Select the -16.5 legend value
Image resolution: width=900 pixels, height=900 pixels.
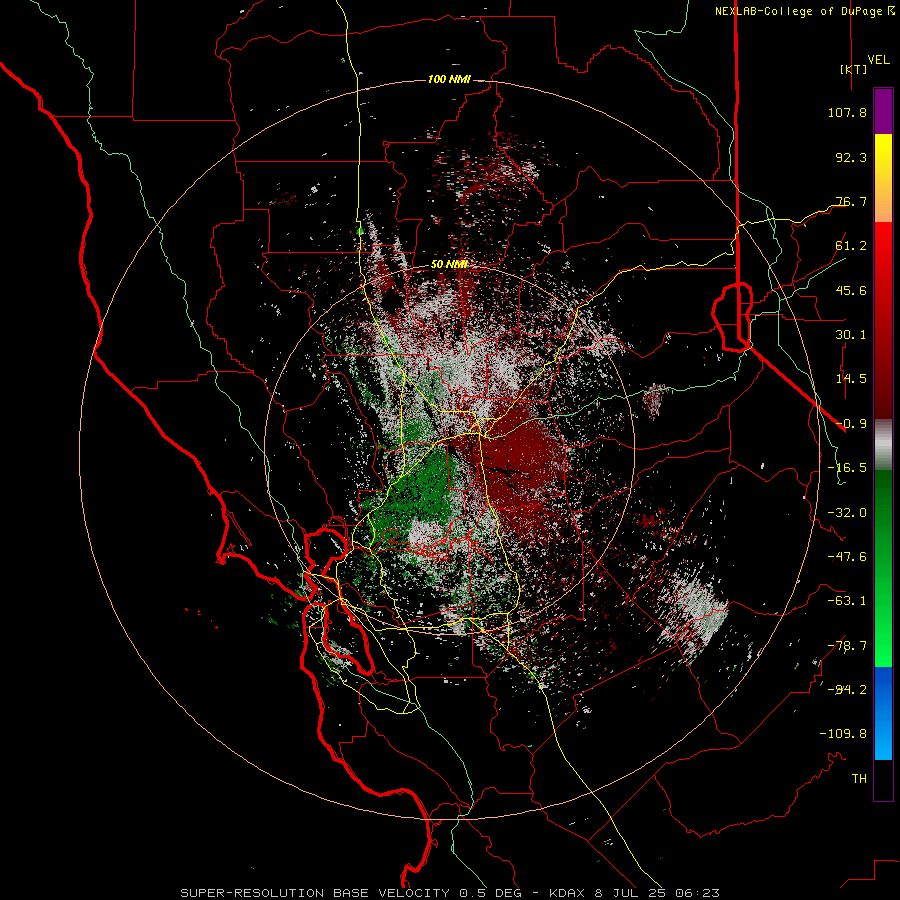(x=847, y=468)
